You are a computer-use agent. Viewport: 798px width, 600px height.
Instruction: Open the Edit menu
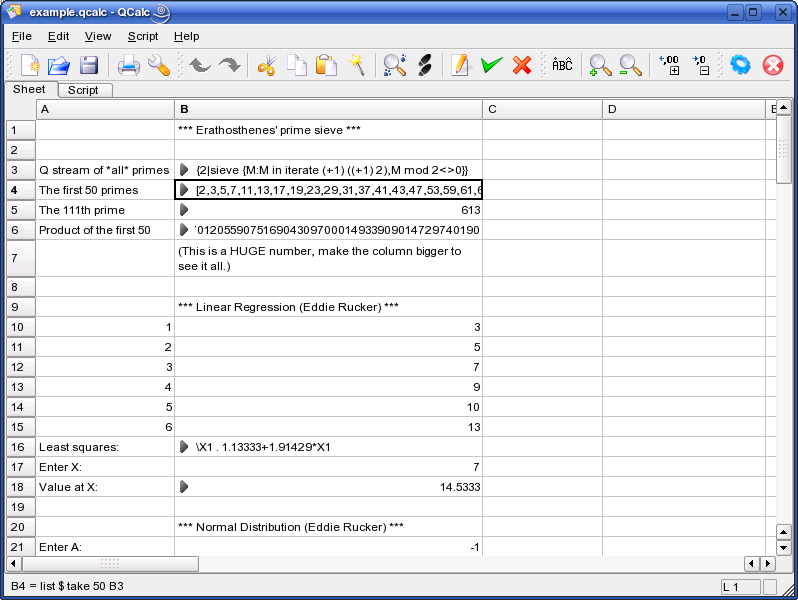pyautogui.click(x=58, y=36)
